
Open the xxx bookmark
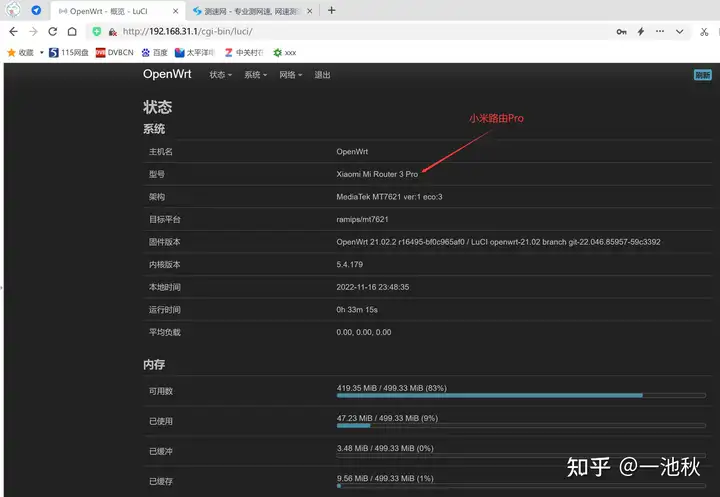point(285,52)
